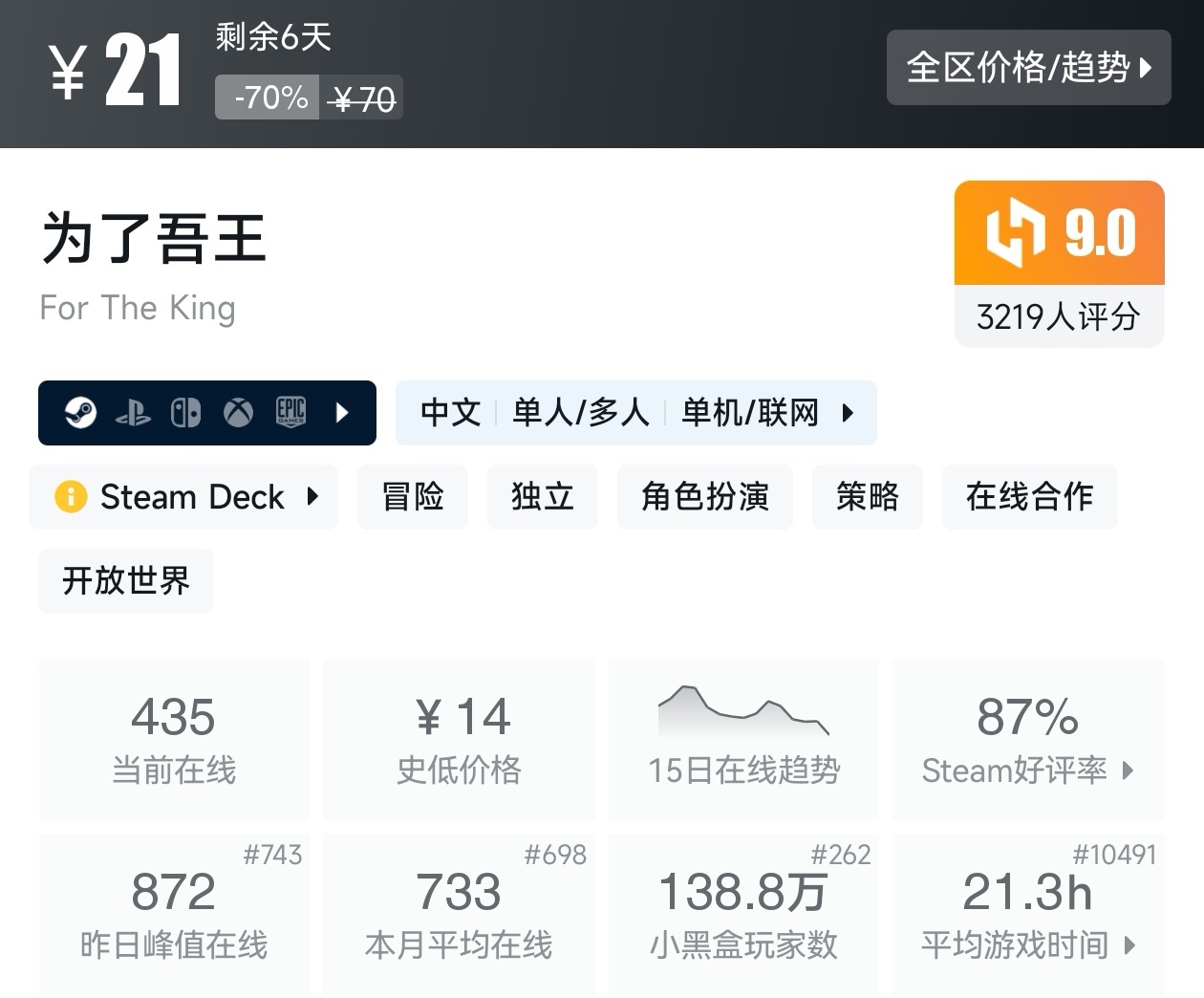1204x998 pixels.
Task: Open 平均游戏时间 details
Action: coord(1028,914)
